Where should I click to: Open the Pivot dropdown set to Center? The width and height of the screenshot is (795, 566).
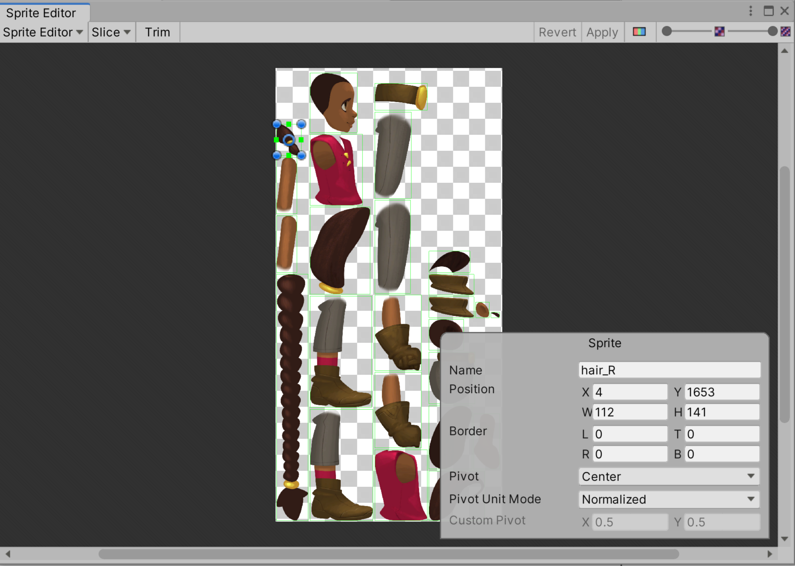pyautogui.click(x=668, y=477)
